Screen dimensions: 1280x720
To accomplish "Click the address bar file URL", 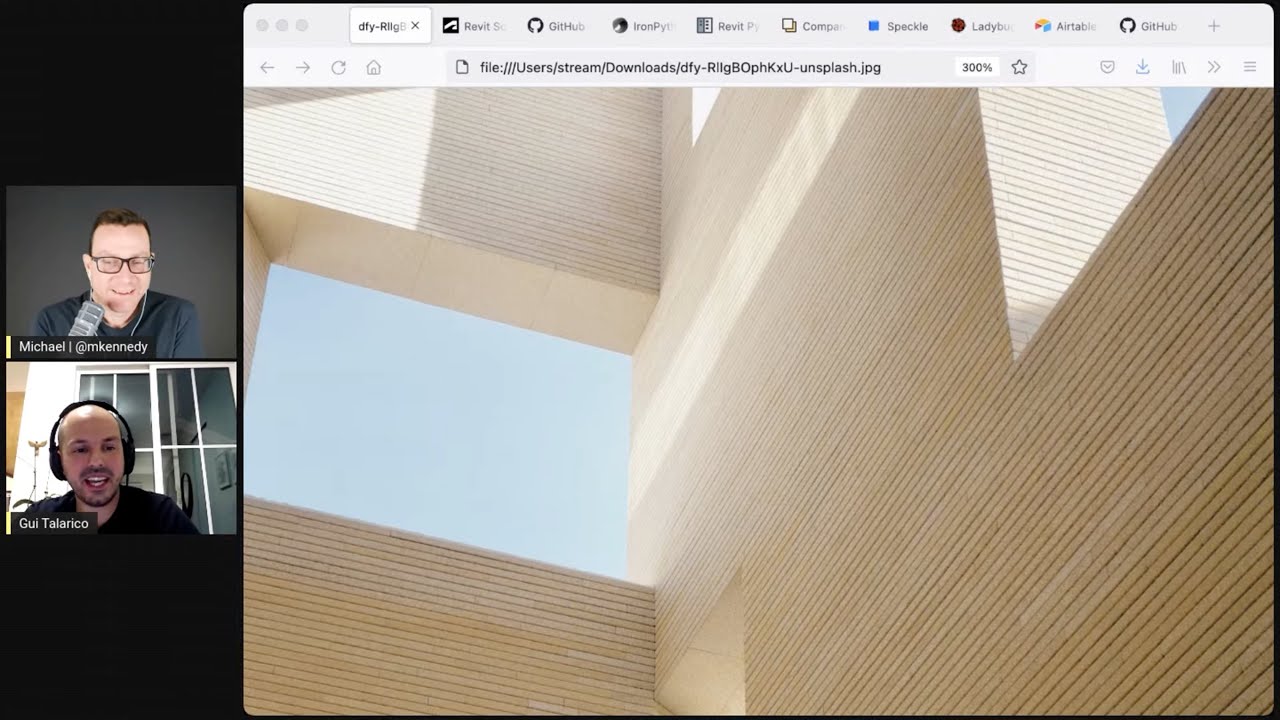I will click(x=680, y=67).
